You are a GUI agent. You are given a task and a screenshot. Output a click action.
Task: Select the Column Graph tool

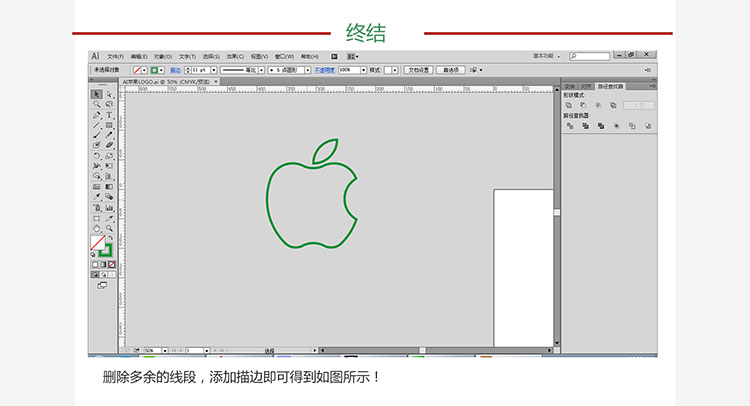(110, 208)
